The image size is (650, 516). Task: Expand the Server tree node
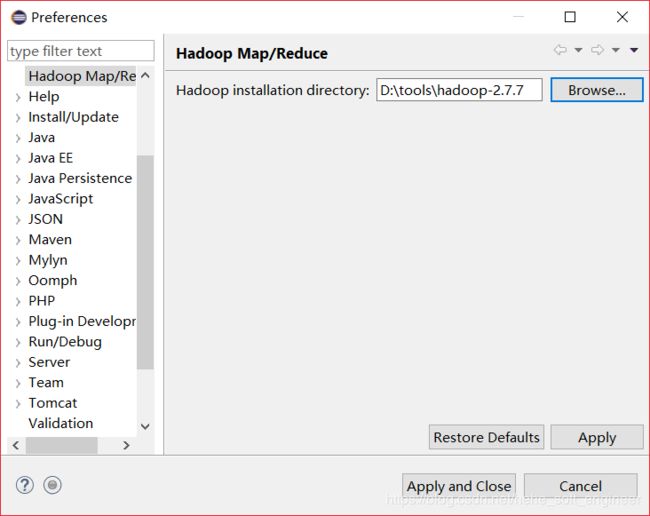[x=18, y=363]
